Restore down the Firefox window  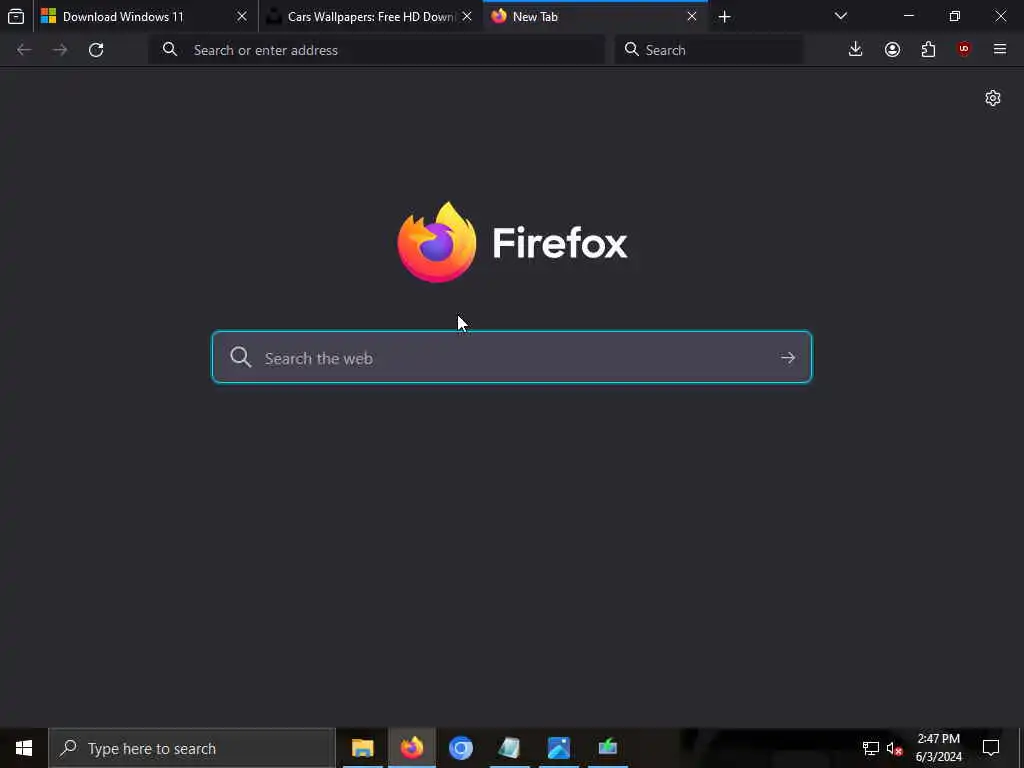954,16
